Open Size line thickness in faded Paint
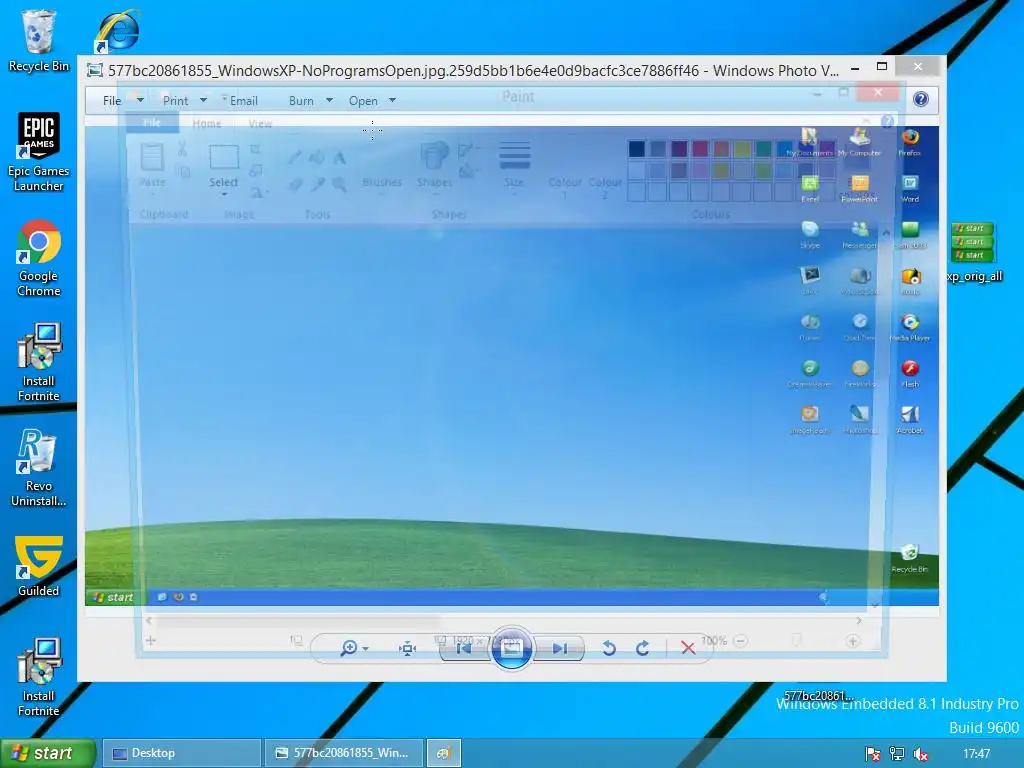The width and height of the screenshot is (1024, 768). click(514, 167)
